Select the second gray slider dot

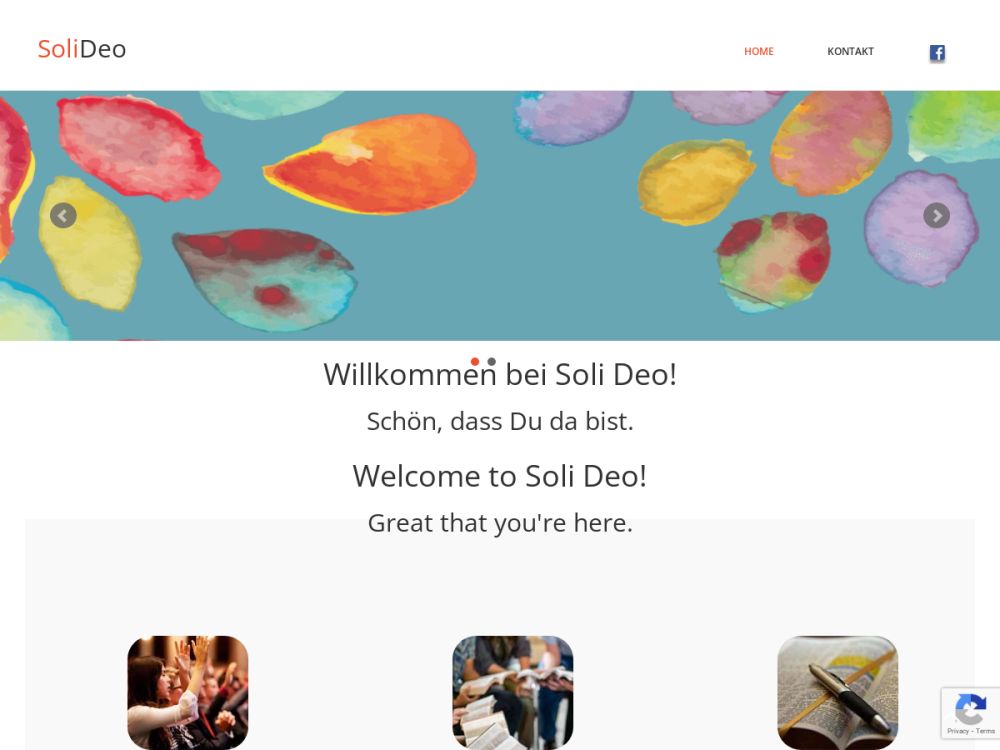click(492, 362)
